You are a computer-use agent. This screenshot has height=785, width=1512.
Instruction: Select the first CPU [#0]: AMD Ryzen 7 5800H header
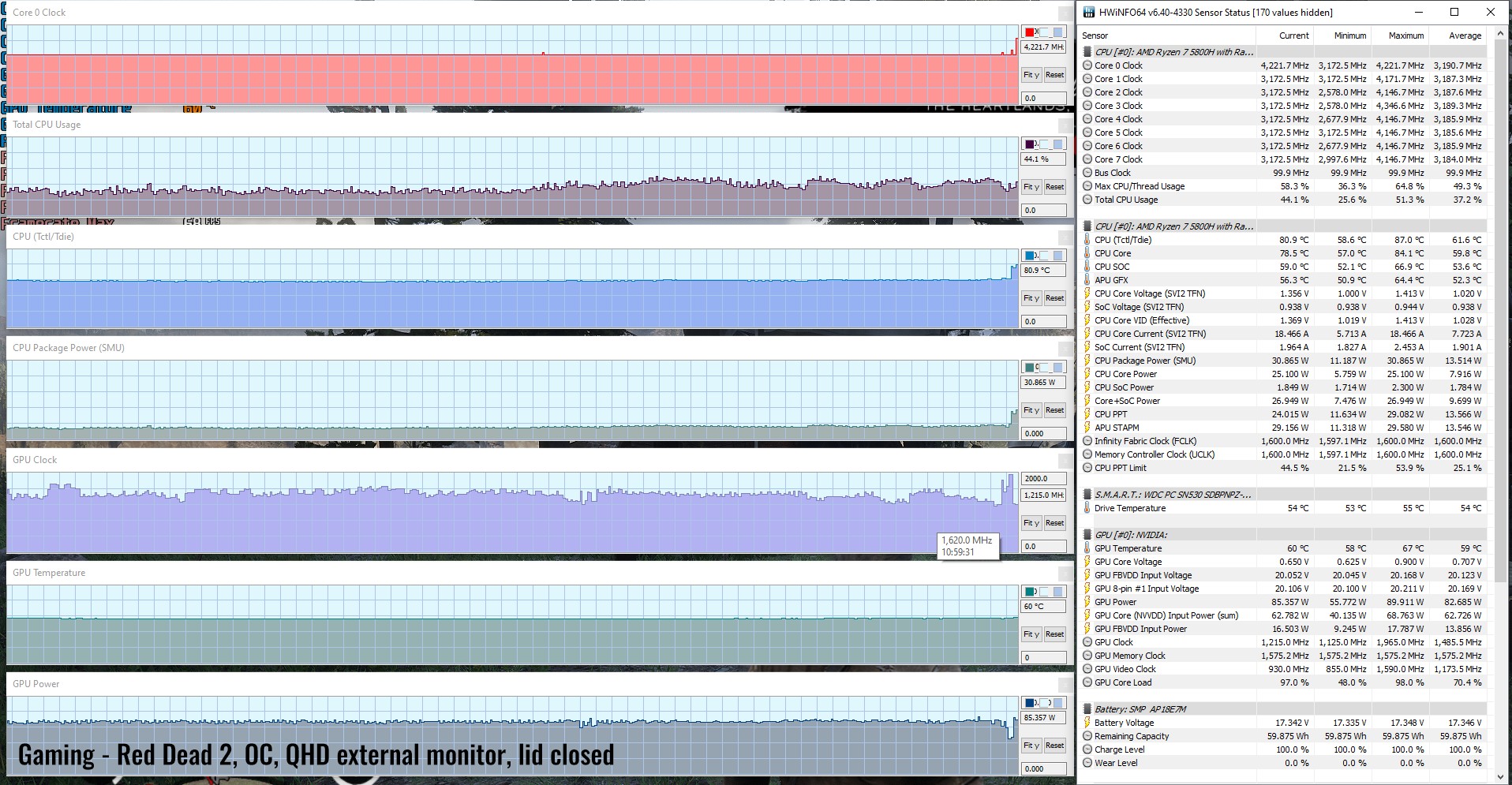1173,52
